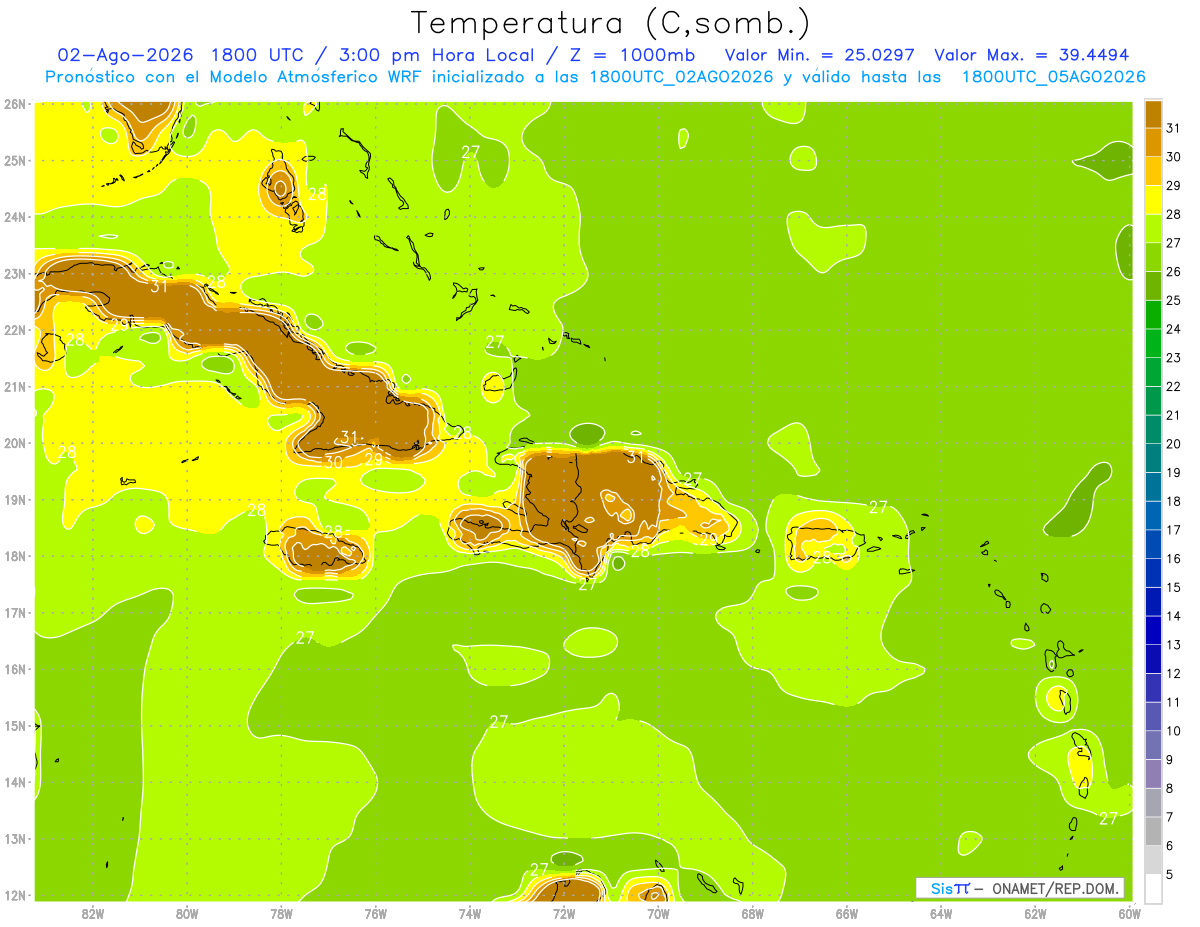Click the 23N latitude axis label
Viewport: 1200px width, 927px height.
(x=14, y=273)
